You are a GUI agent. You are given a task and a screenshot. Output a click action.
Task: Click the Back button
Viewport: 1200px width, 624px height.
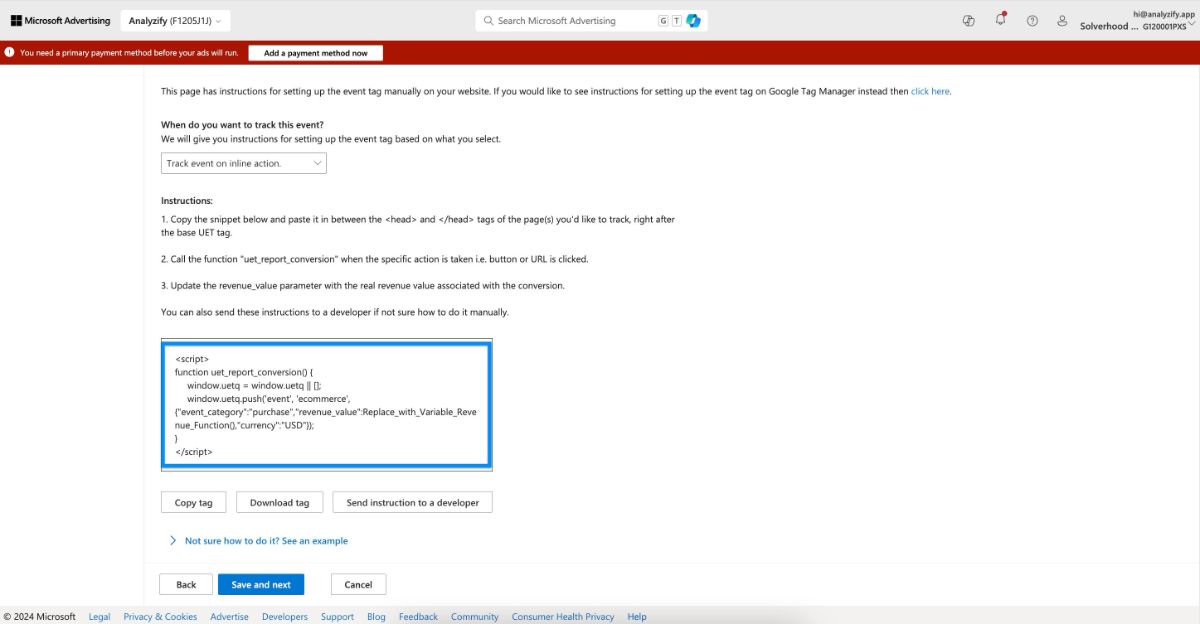tap(186, 585)
